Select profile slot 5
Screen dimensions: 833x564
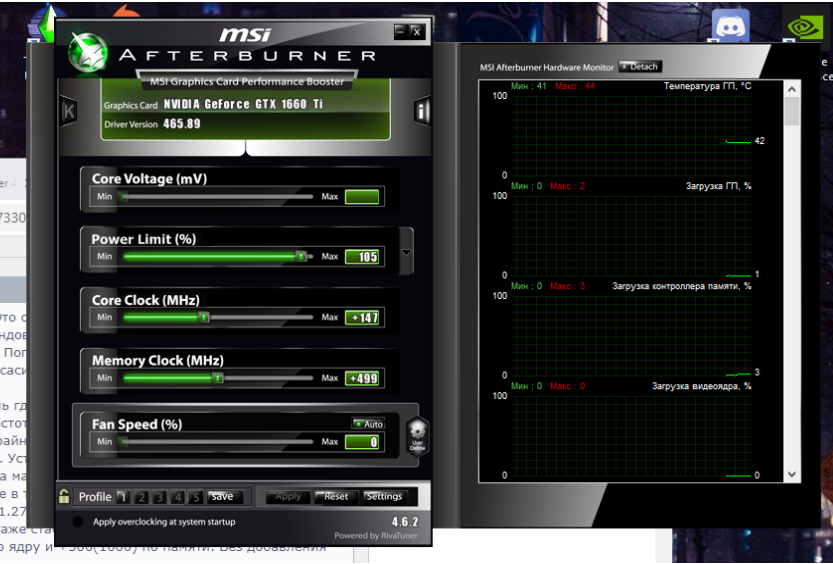tap(196, 497)
